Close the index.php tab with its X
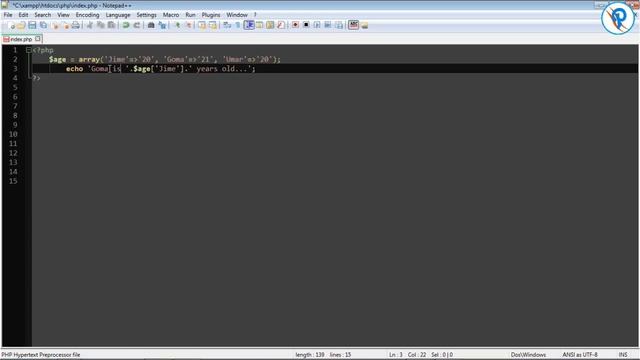The width and height of the screenshot is (640, 360). [38, 39]
